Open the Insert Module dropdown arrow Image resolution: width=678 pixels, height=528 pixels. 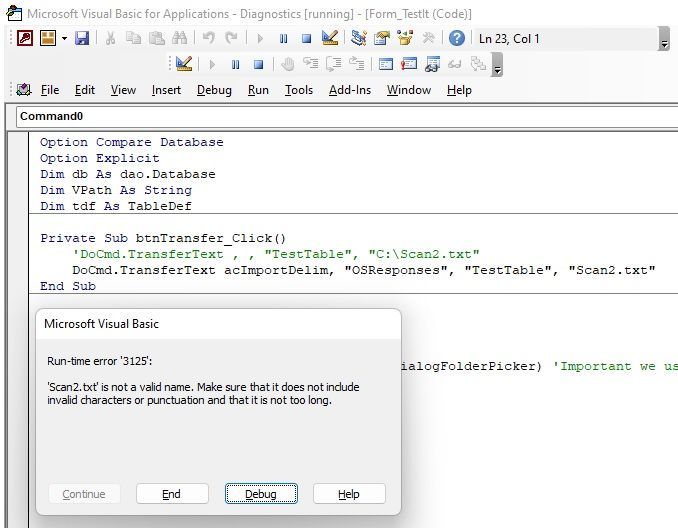(64, 38)
